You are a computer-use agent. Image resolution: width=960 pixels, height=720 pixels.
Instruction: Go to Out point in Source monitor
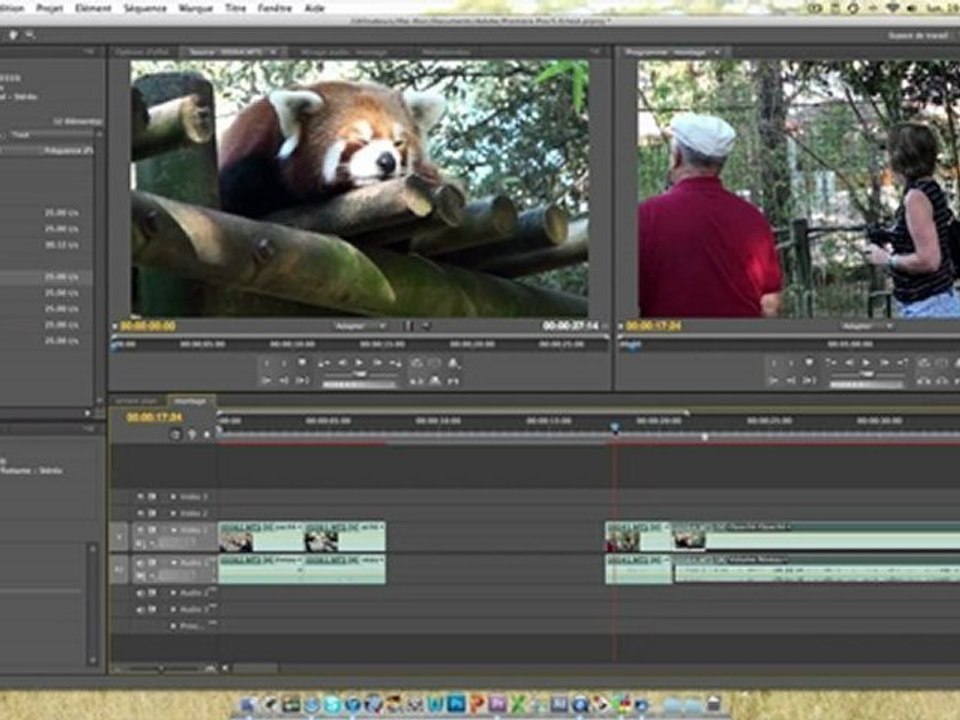(x=283, y=380)
